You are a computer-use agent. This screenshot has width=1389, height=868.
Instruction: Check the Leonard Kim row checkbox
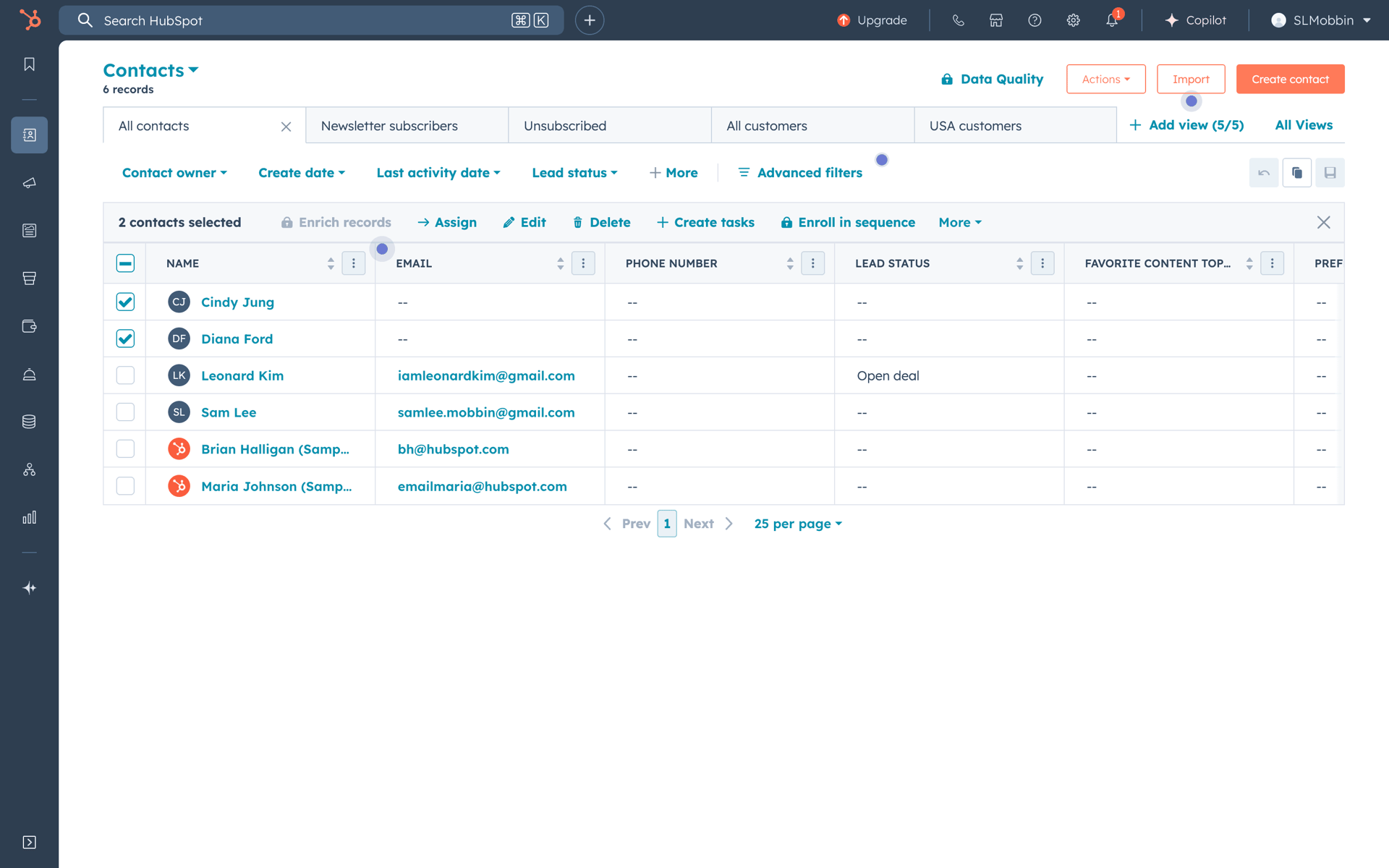(x=125, y=375)
